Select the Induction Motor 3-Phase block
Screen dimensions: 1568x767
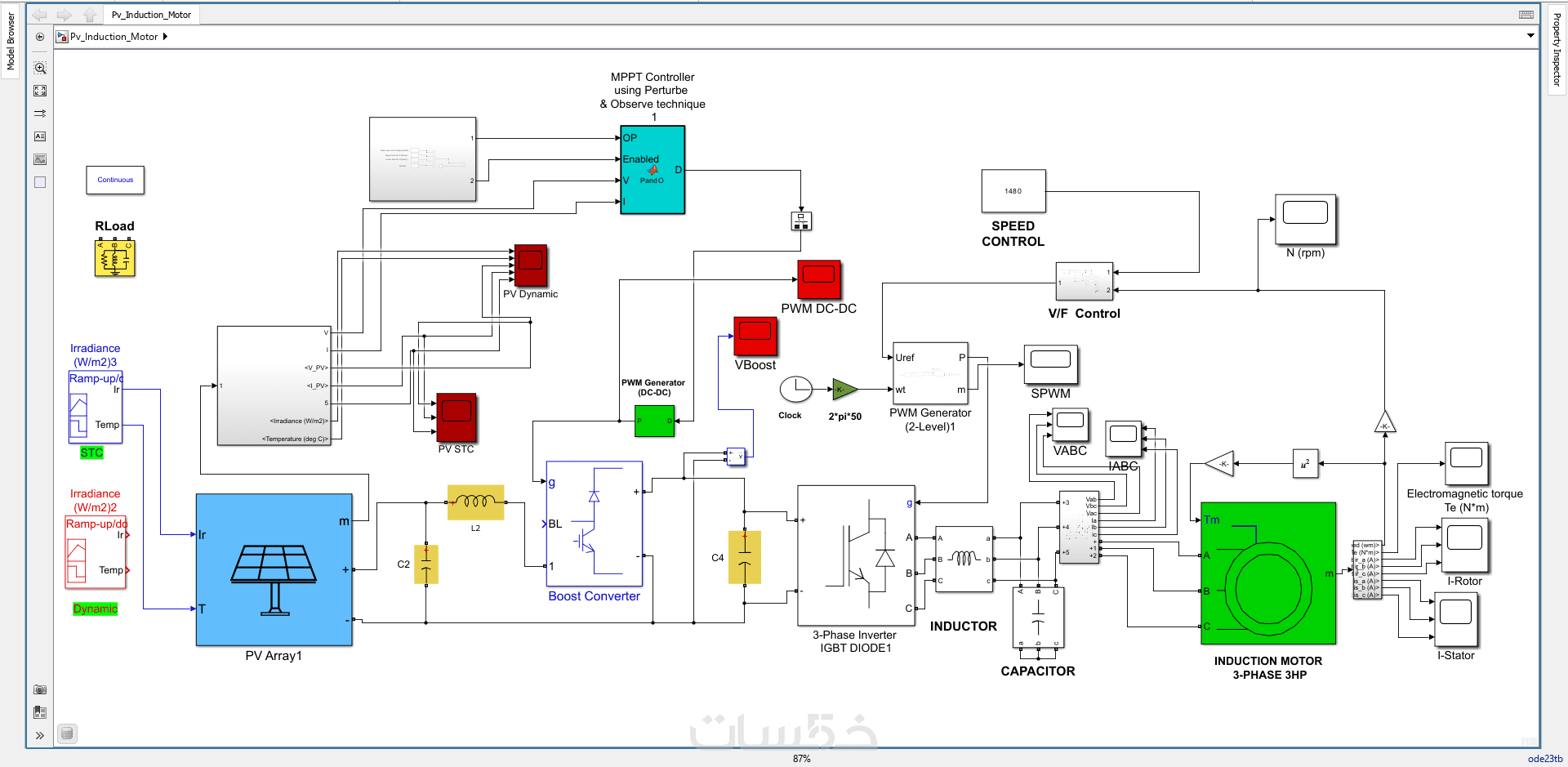click(1268, 573)
